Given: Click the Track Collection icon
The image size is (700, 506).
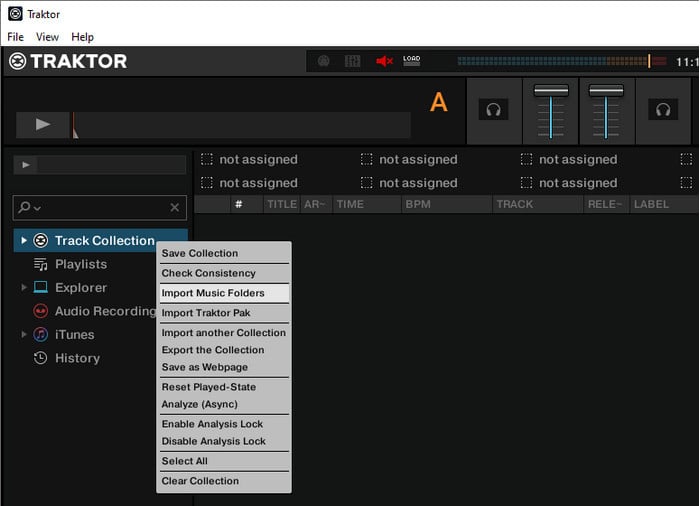Looking at the screenshot, I should 41,241.
